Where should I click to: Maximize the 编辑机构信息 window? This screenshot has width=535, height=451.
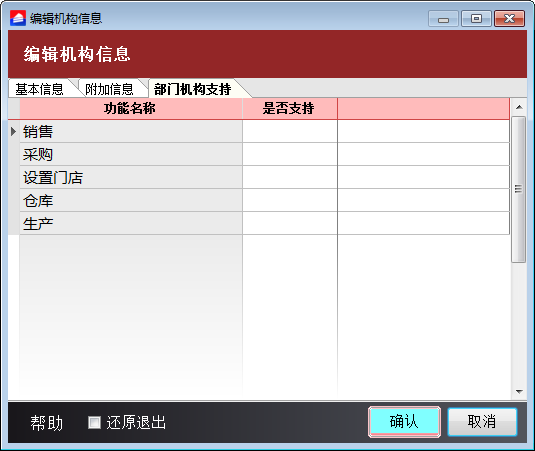tap(476, 19)
